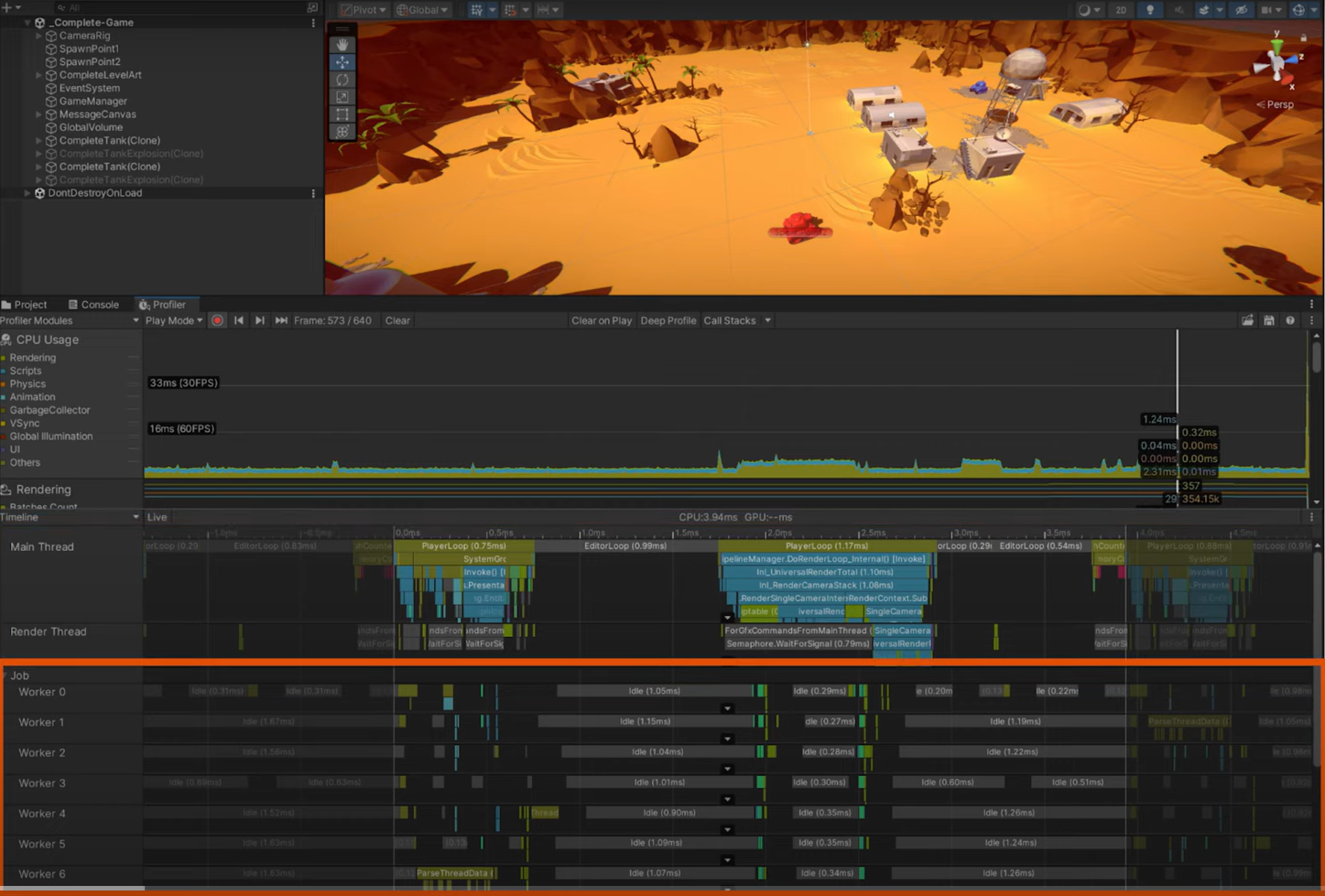This screenshot has width=1325, height=896.
Task: Select the Rotate tool in Scene toolbar
Action: click(x=342, y=80)
